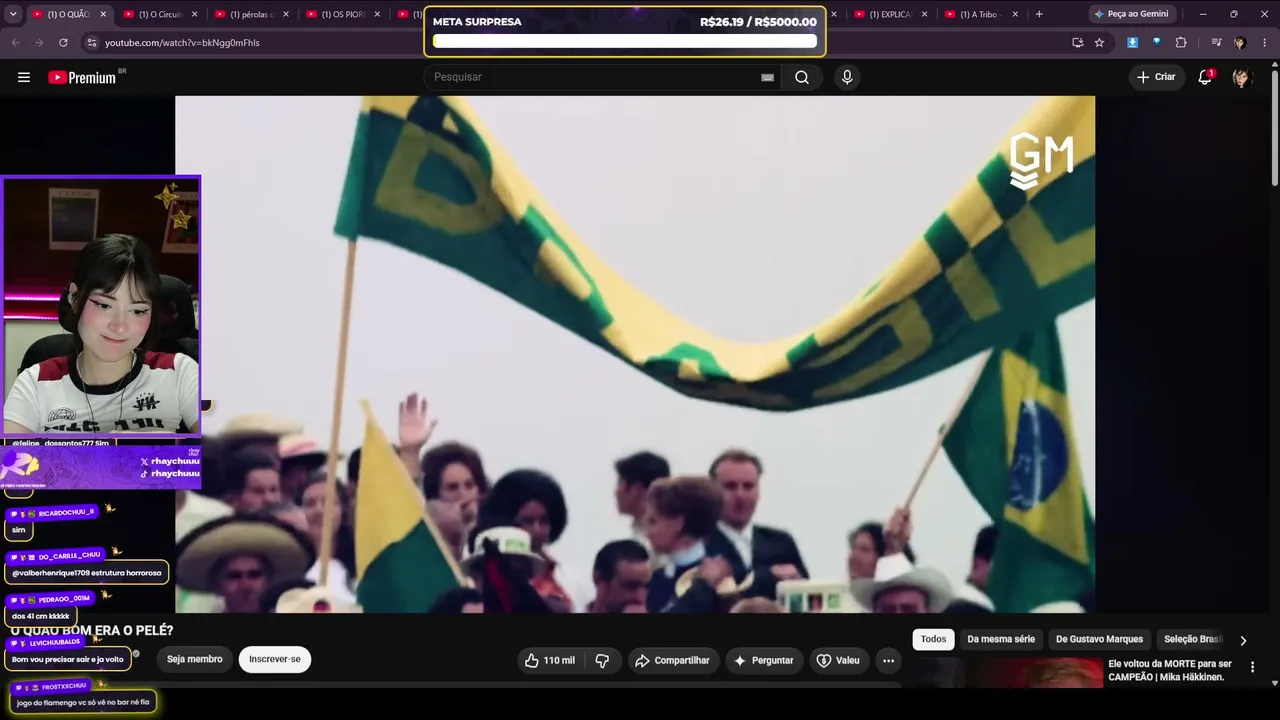This screenshot has height=720, width=1280.
Task: Open the YouTube account avatar menu
Action: click(1242, 77)
